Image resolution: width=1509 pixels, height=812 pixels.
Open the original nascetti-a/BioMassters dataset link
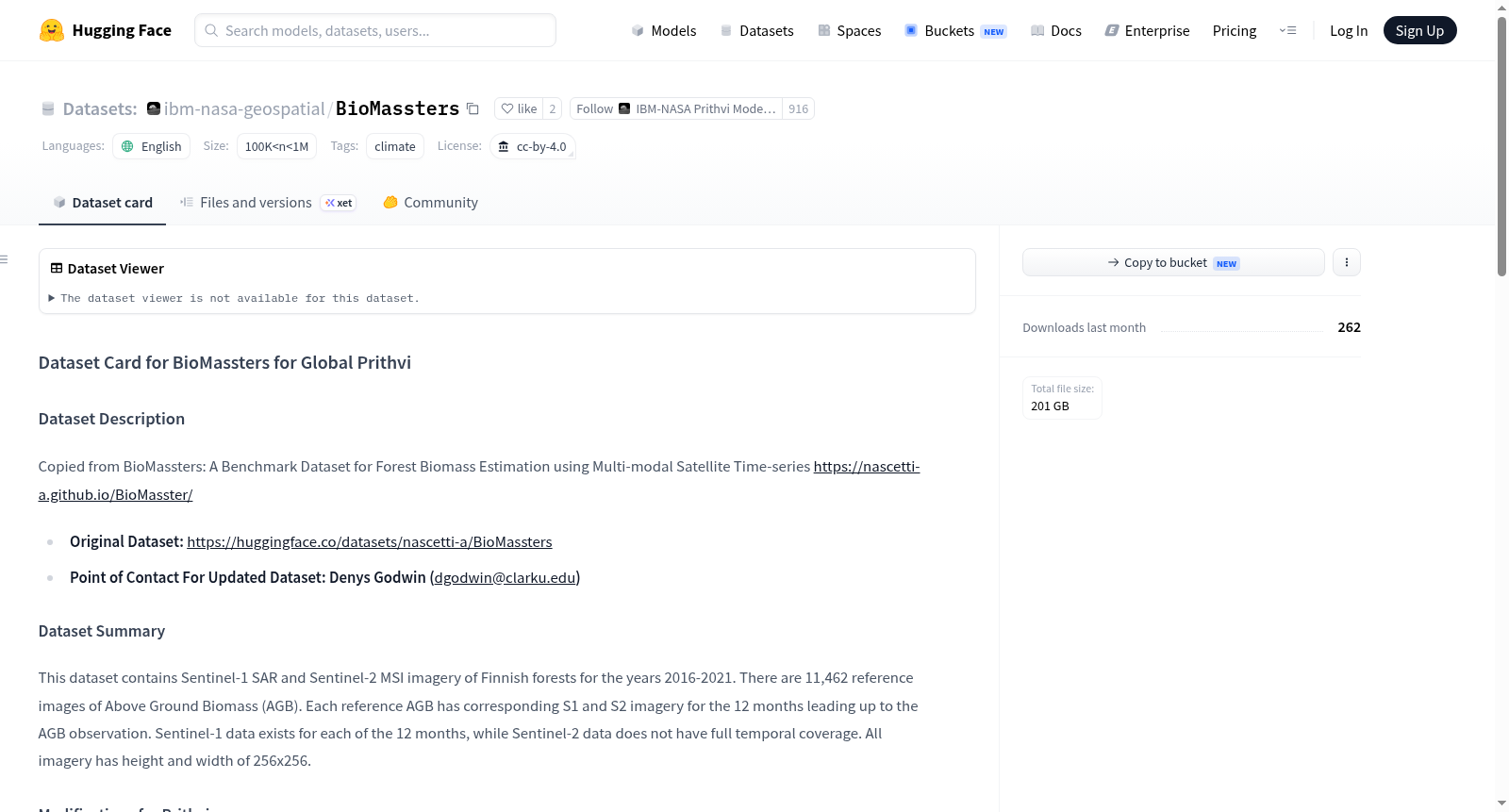[370, 541]
